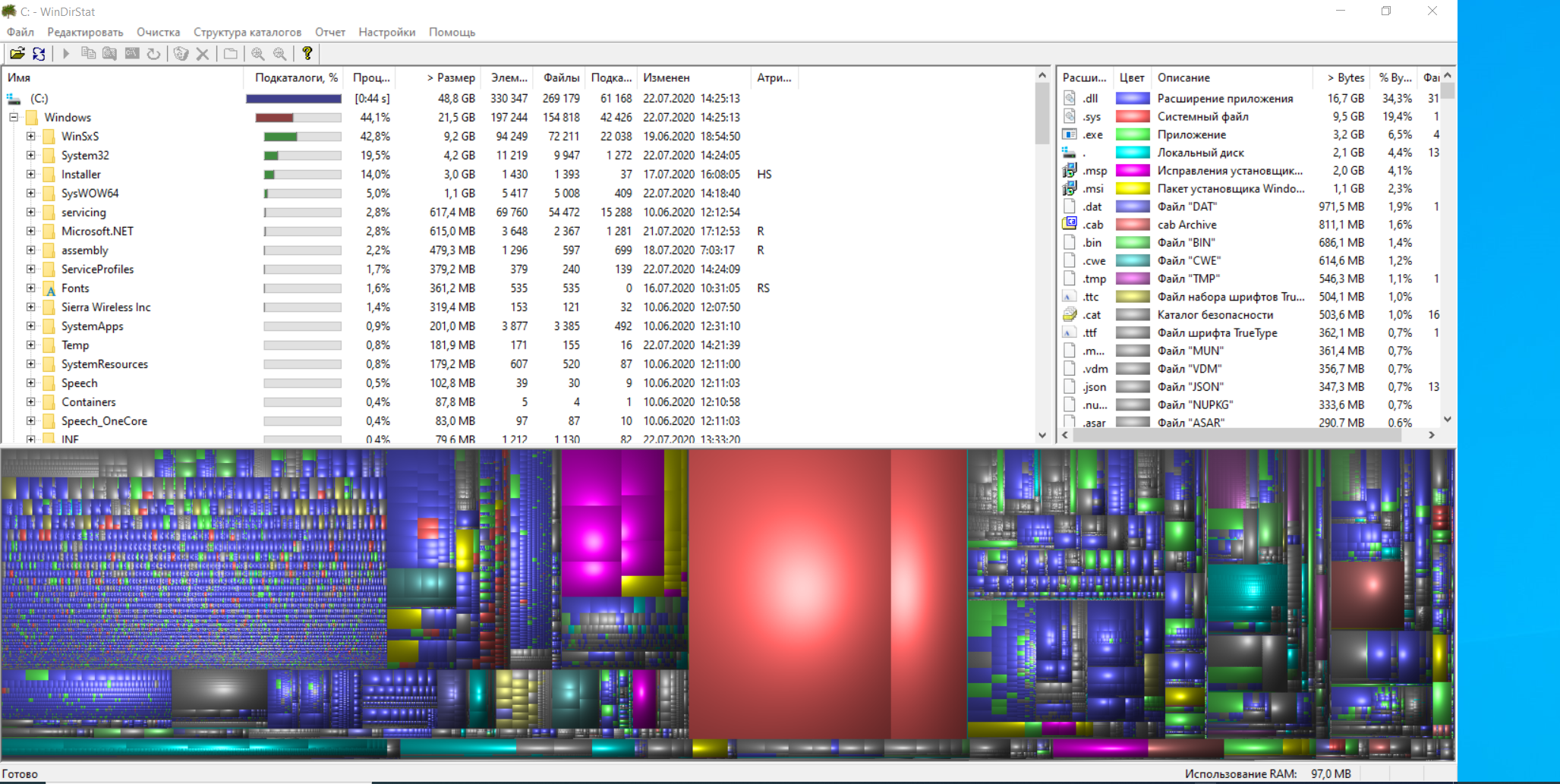
Task: Click the Explorer Here toolbar icon
Action: (x=110, y=53)
